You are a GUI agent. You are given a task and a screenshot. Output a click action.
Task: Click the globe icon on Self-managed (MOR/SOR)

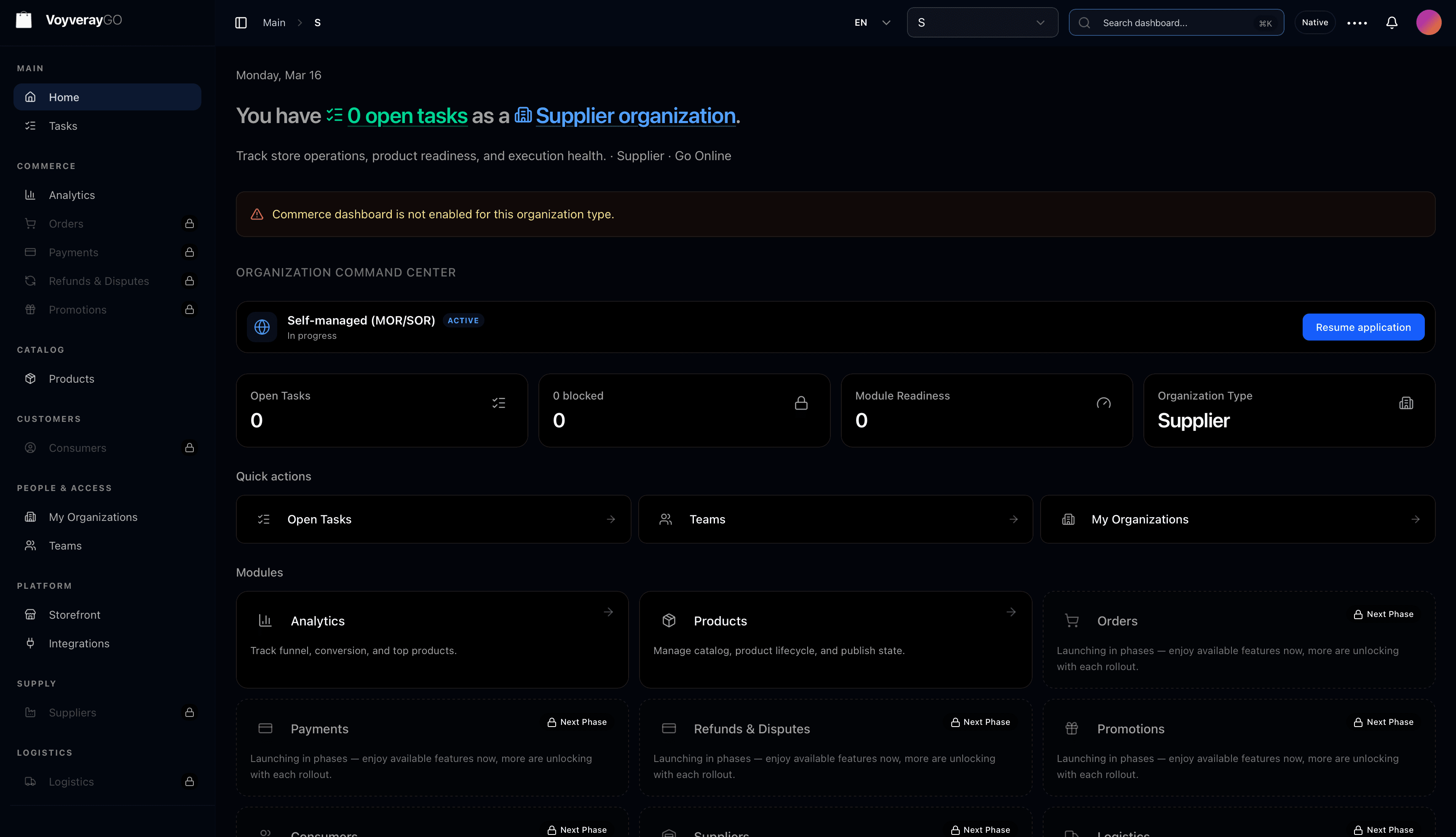262,327
